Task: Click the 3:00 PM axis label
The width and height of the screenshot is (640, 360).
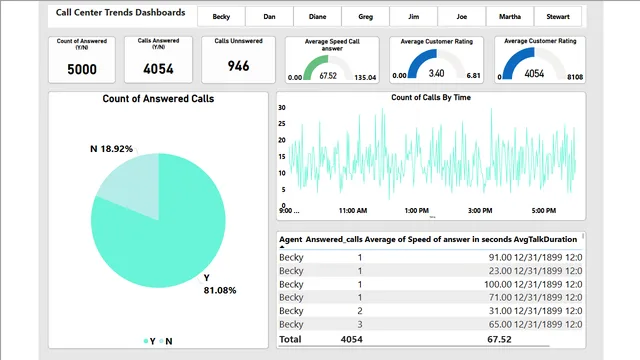Action: (480, 211)
